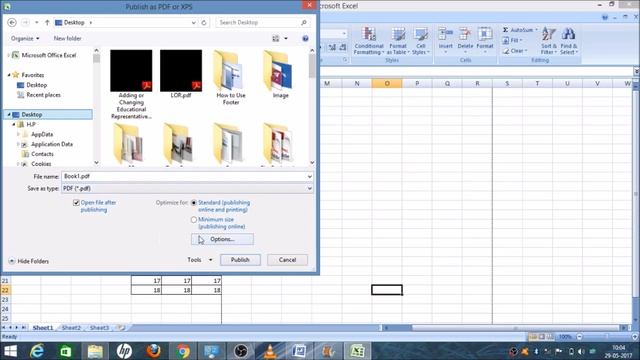The image size is (640, 360).
Task: Click the Options... button
Action: pyautogui.click(x=222, y=239)
